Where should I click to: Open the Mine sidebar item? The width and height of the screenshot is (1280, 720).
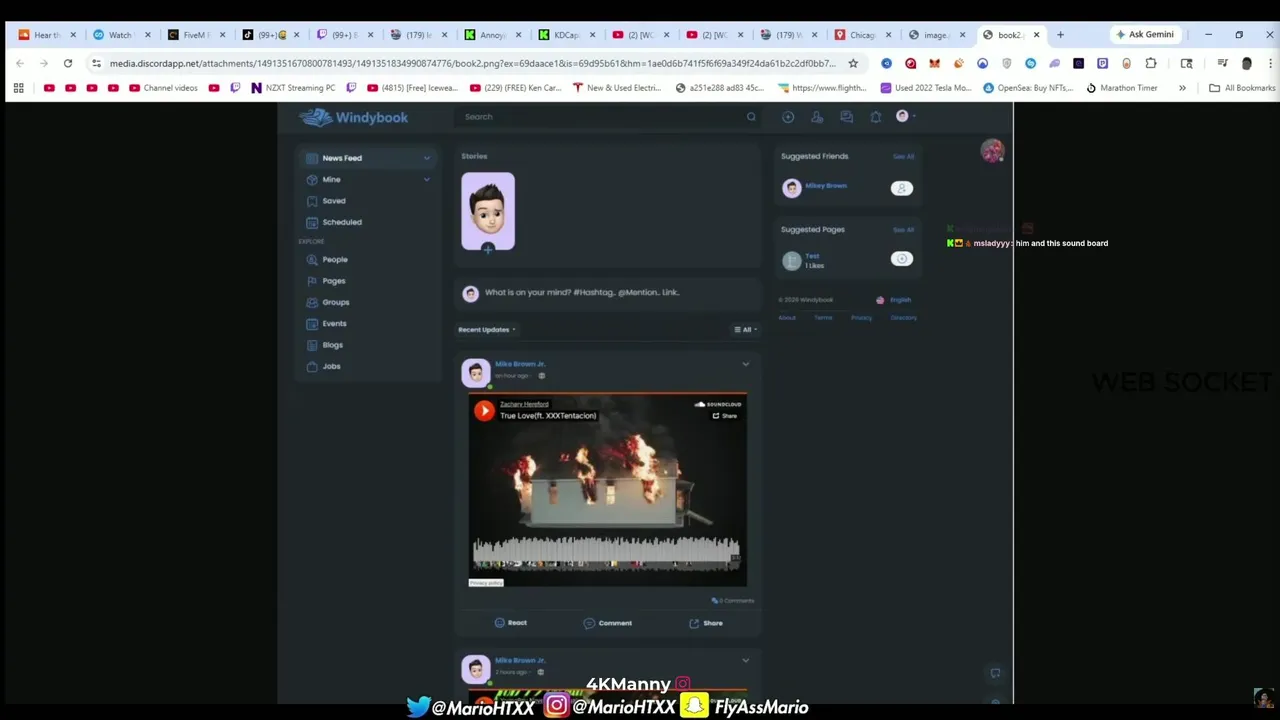331,180
